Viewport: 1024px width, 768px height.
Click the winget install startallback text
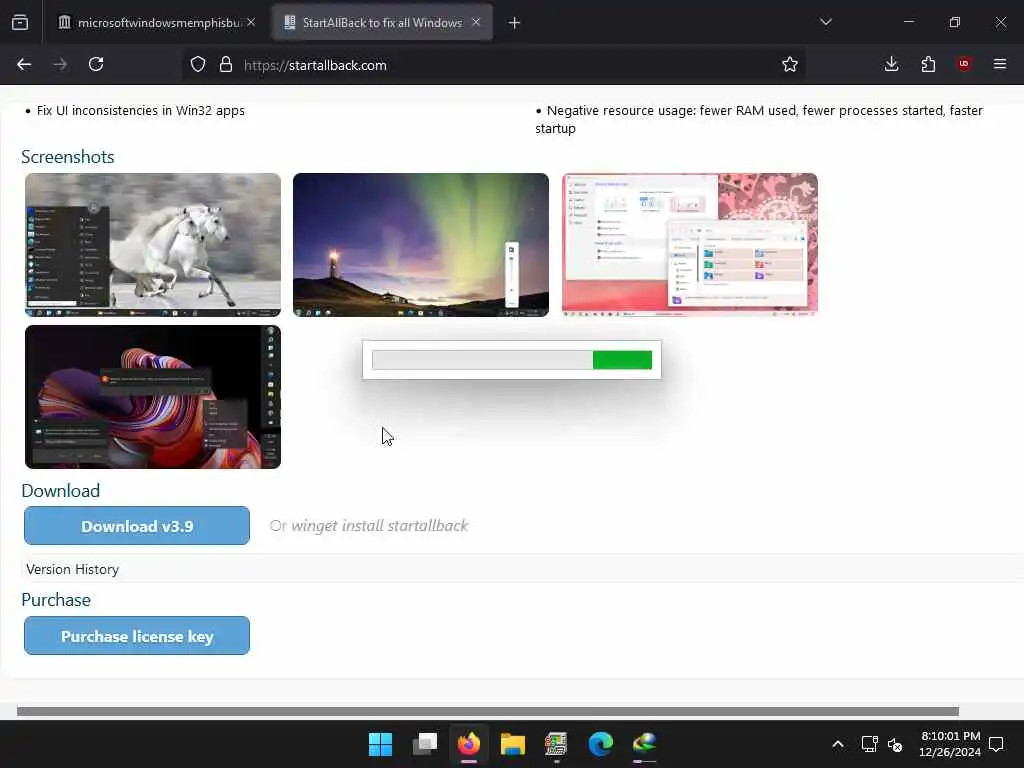coord(379,526)
